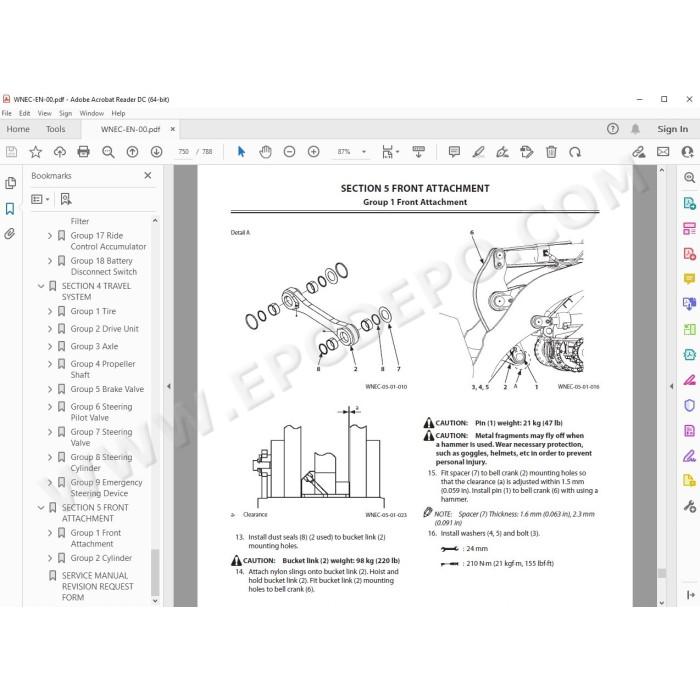Expand Group 2 Drive Unit
This screenshot has width=700, height=700.
click(x=50, y=329)
